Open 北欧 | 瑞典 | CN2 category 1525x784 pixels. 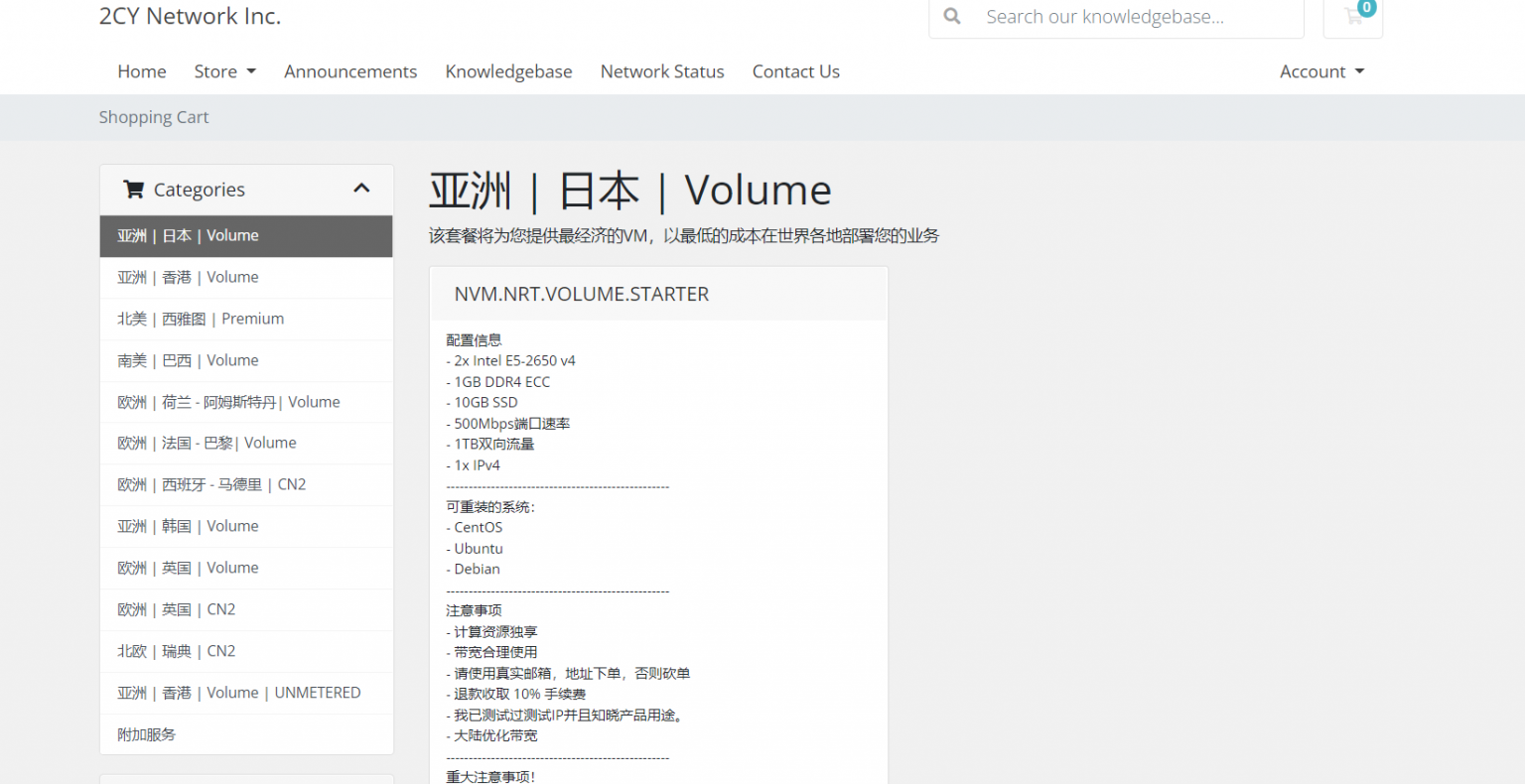177,652
